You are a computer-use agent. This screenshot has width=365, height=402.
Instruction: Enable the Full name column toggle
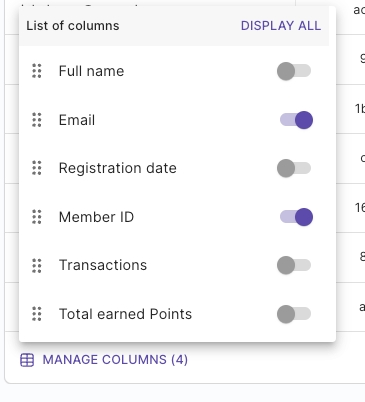[294, 71]
